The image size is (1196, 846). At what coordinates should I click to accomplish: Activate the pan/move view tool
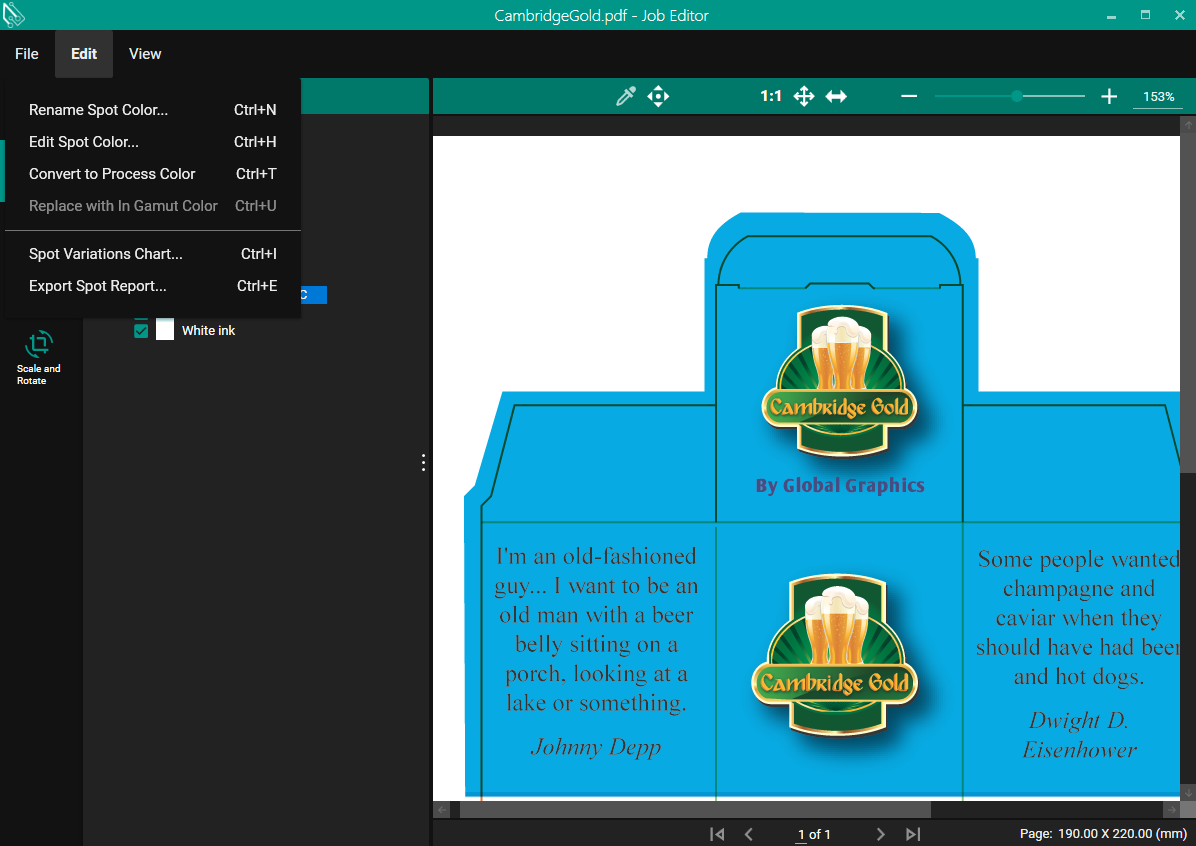coord(658,97)
